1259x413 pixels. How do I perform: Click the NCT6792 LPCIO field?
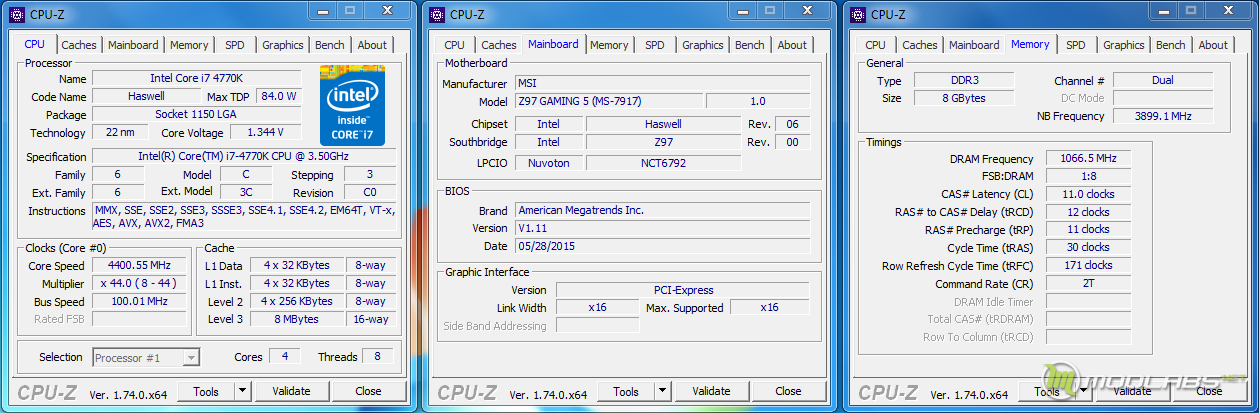(x=663, y=162)
